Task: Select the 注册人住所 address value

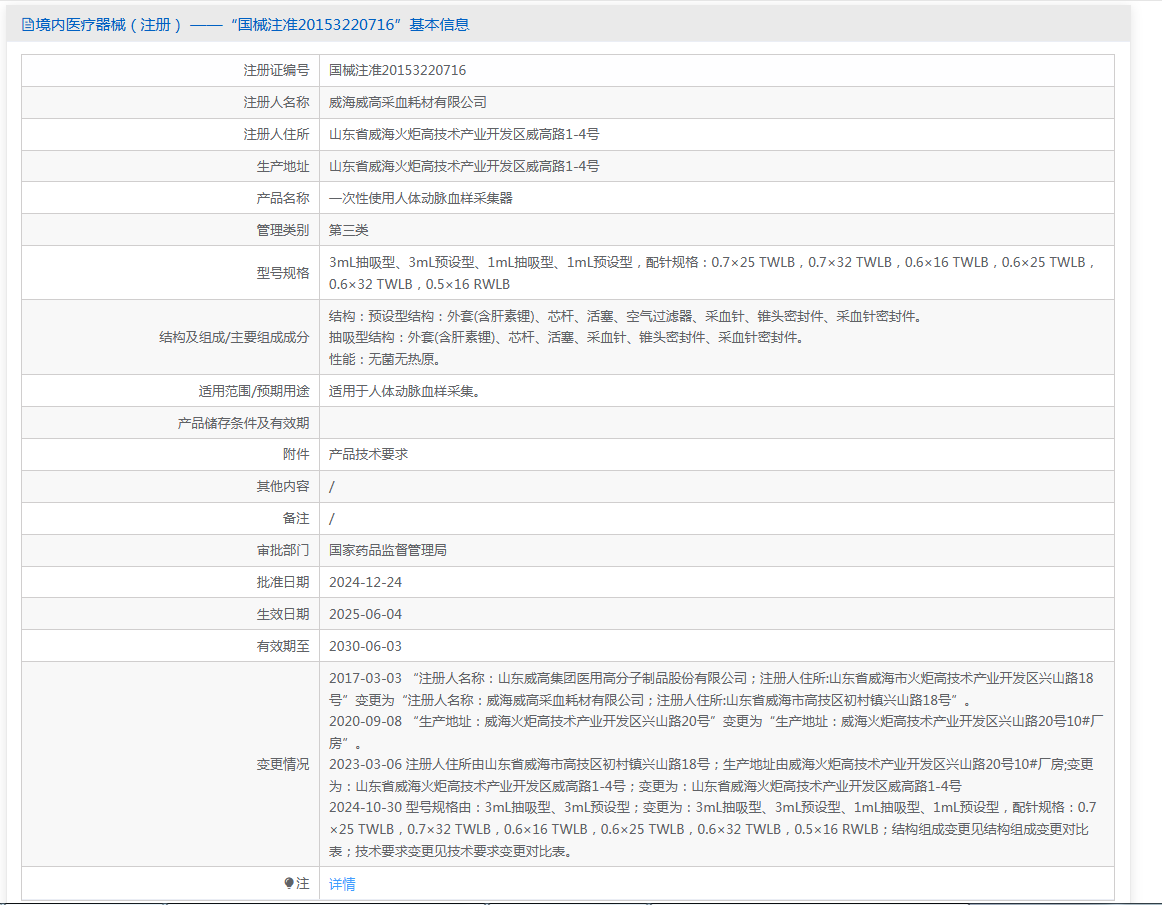Action: [x=464, y=134]
